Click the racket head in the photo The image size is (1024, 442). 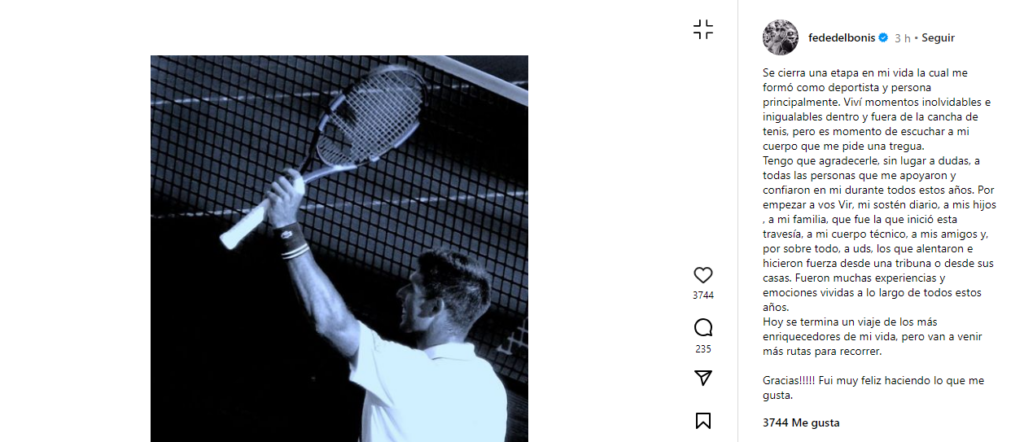point(370,115)
